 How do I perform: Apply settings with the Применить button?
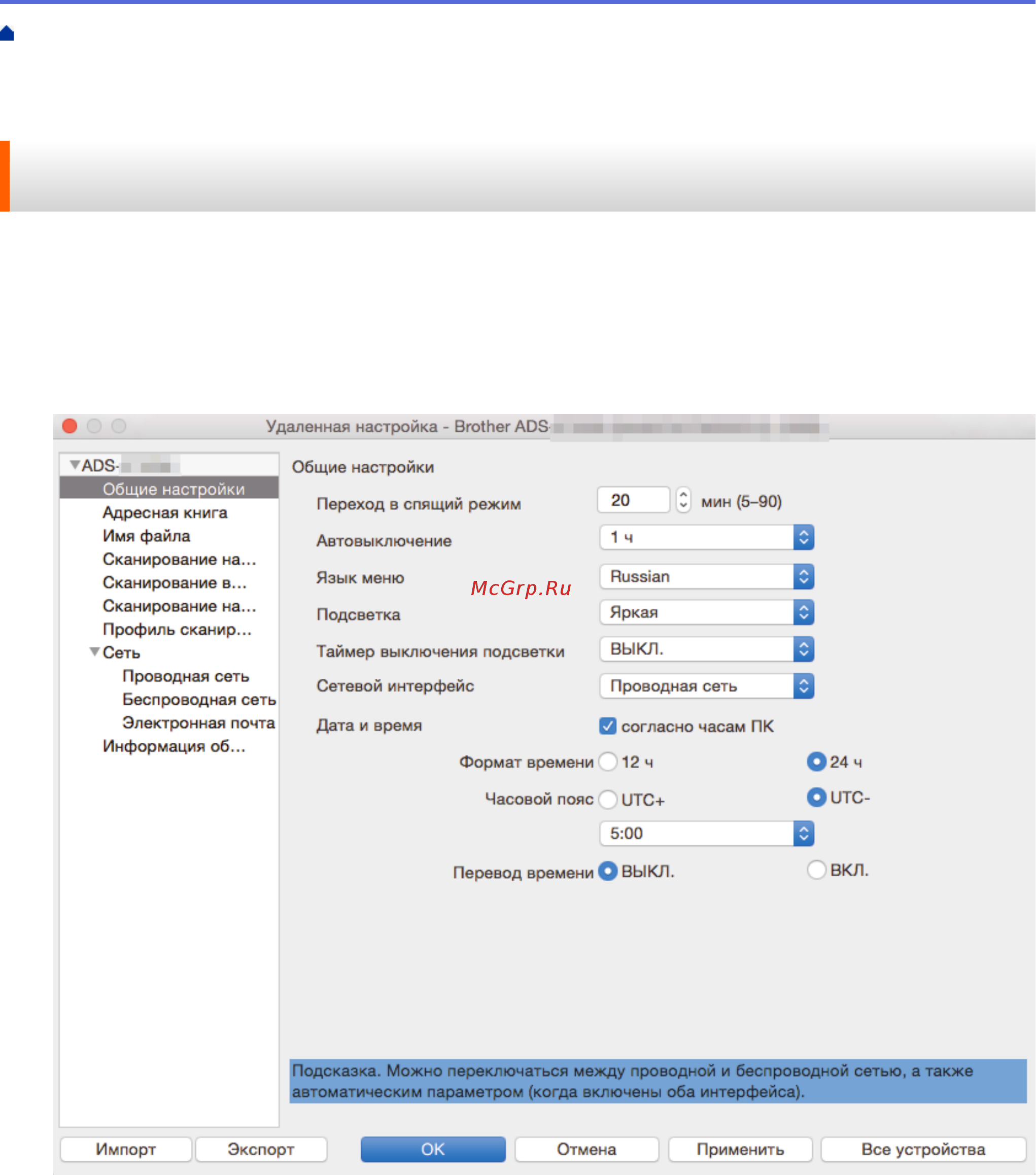(740, 1149)
